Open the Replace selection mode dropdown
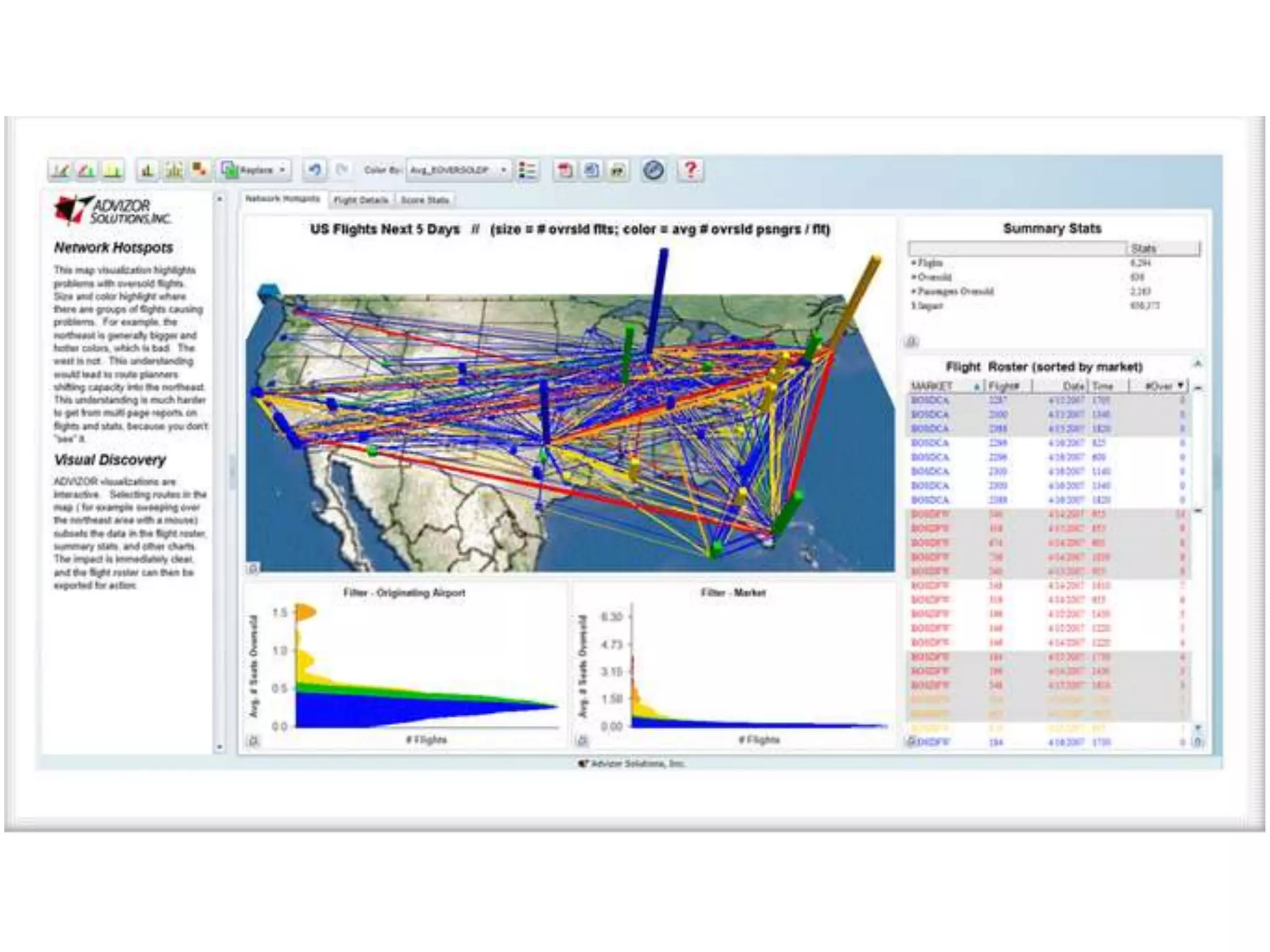Screen dimensions: 1270x952 [282, 170]
